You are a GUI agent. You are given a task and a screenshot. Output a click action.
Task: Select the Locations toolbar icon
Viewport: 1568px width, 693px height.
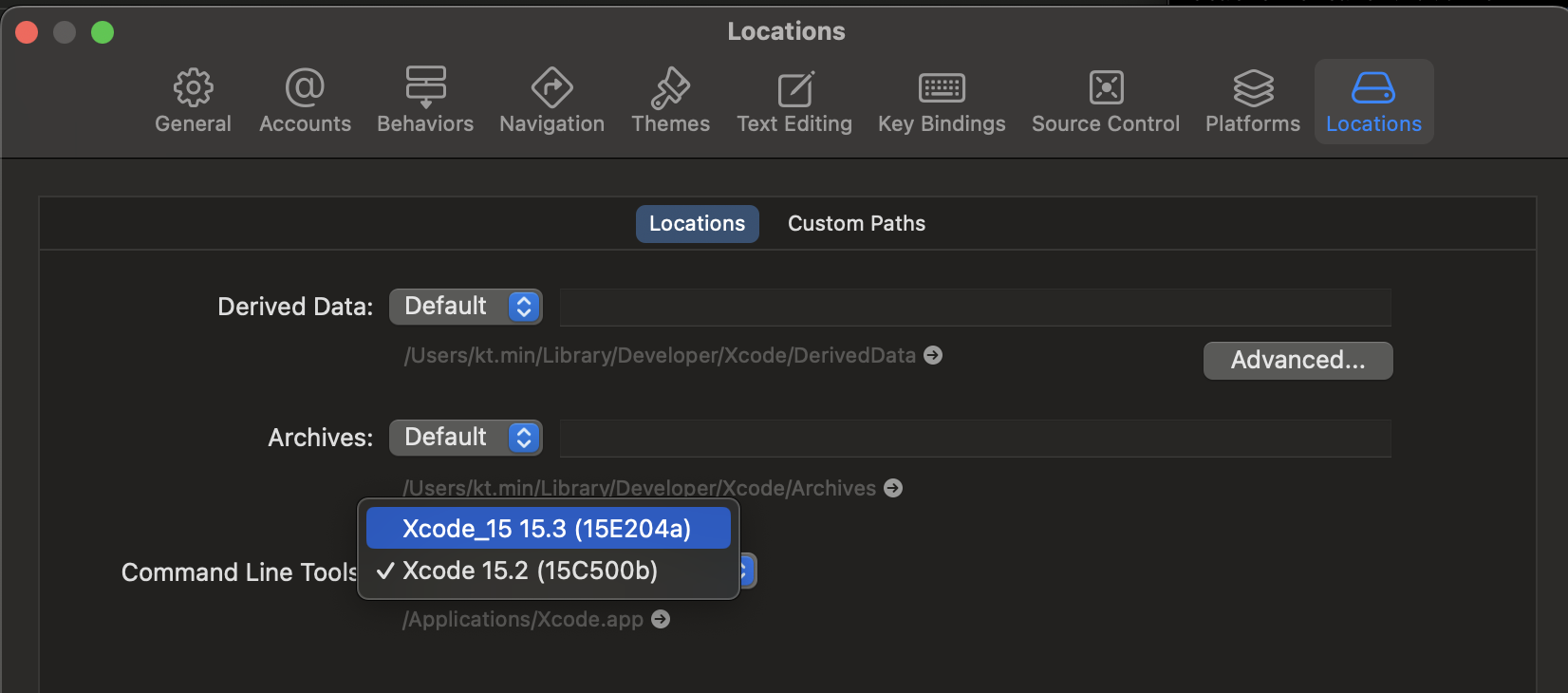click(1373, 102)
